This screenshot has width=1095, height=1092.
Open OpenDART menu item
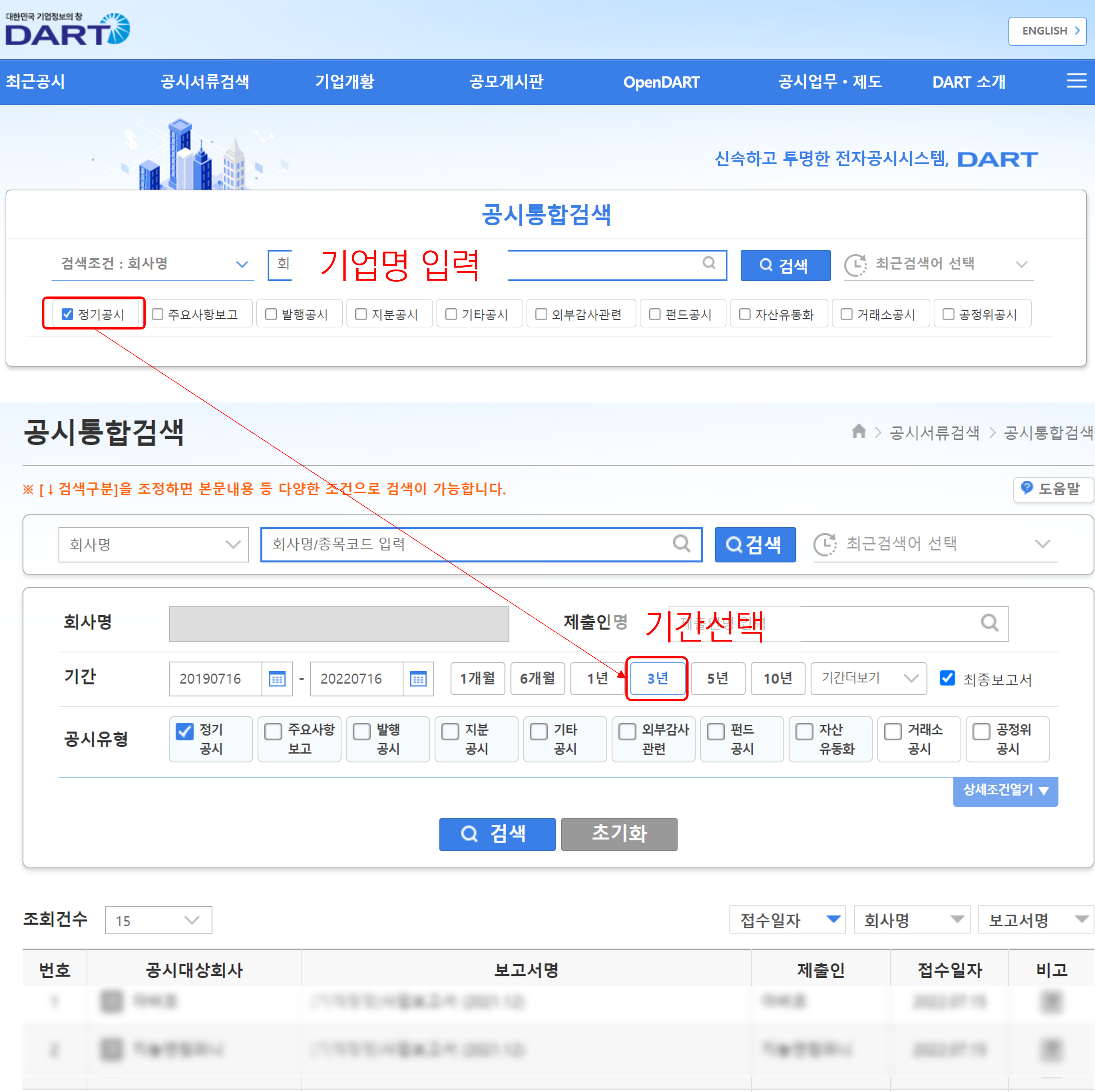tap(661, 82)
